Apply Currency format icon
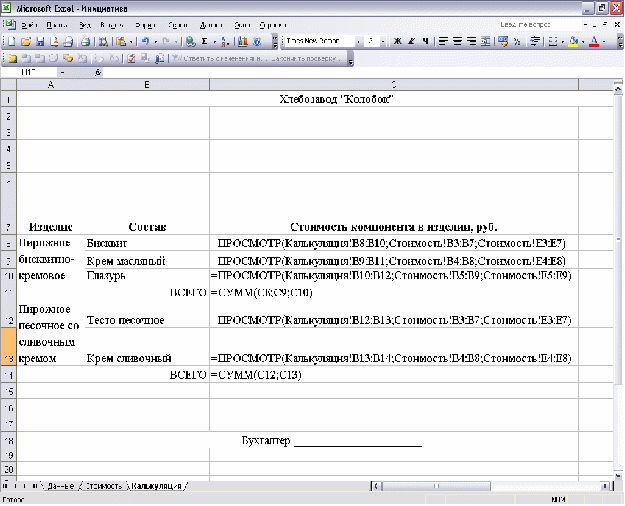 (x=503, y=41)
